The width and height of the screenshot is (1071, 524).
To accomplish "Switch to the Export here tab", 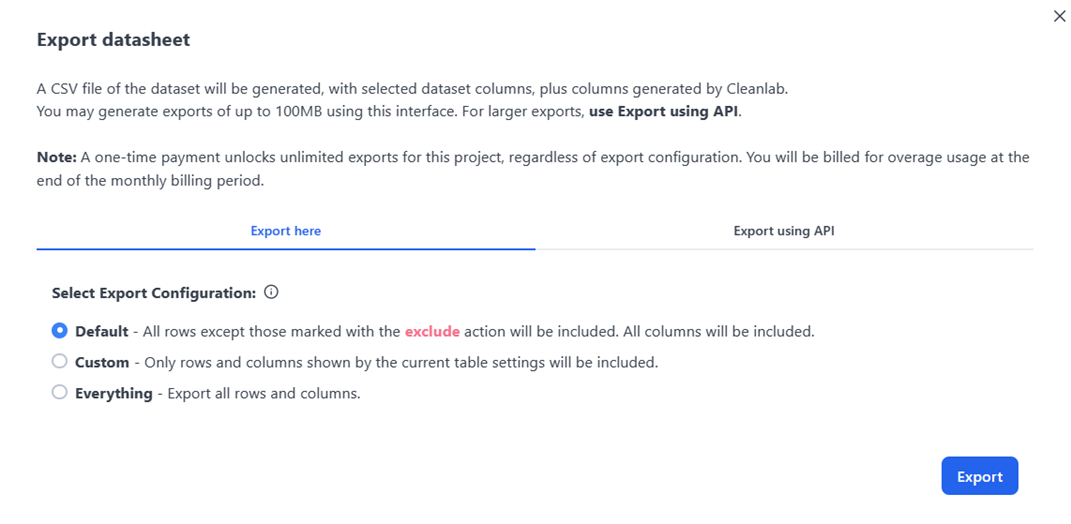I will coord(286,231).
